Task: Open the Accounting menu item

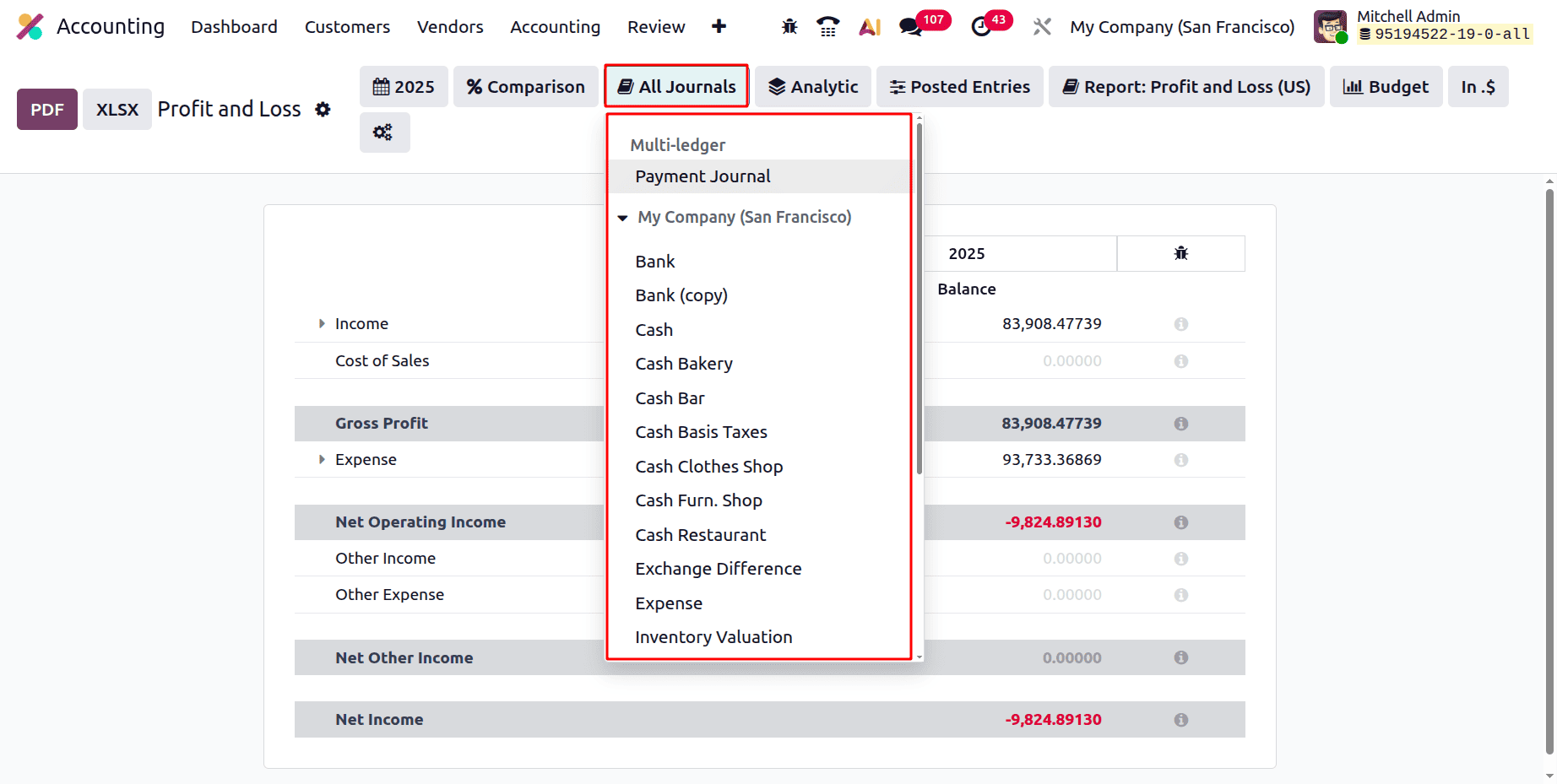Action: coord(554,26)
